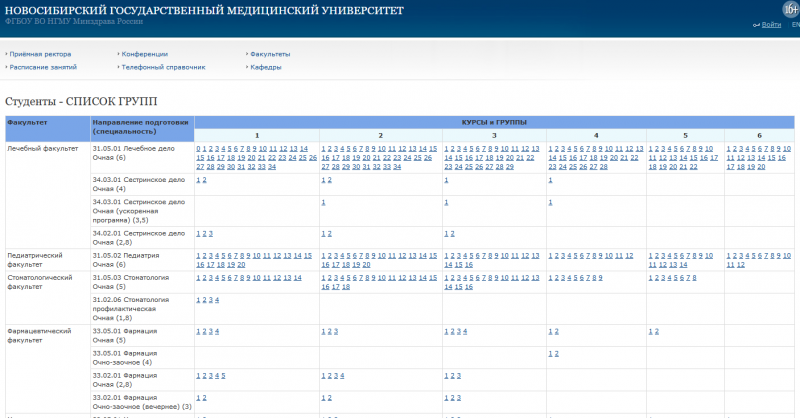Navigate to Факультеты menu item

271,53
